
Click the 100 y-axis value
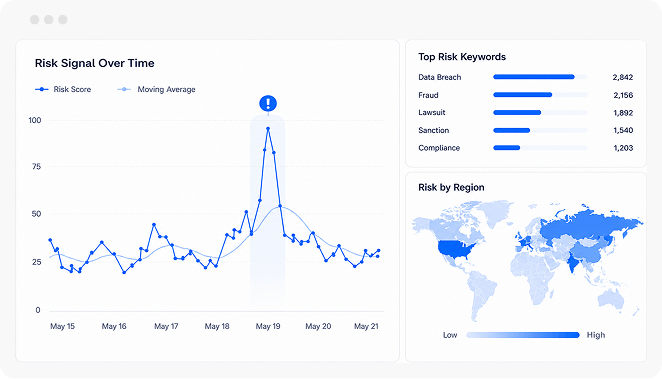35,120
